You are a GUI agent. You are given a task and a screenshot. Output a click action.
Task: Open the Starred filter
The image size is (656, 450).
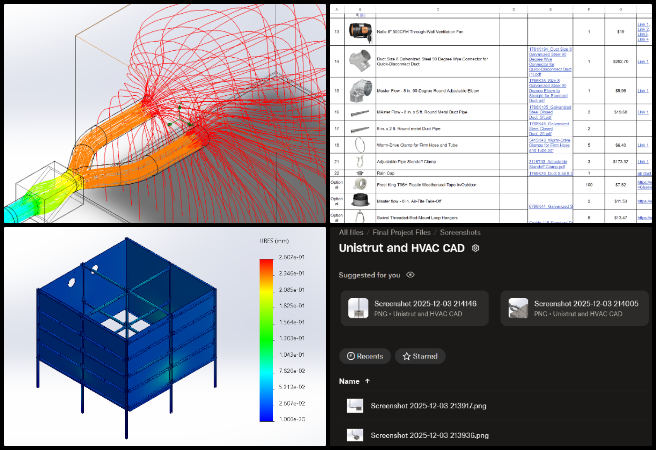(x=421, y=355)
